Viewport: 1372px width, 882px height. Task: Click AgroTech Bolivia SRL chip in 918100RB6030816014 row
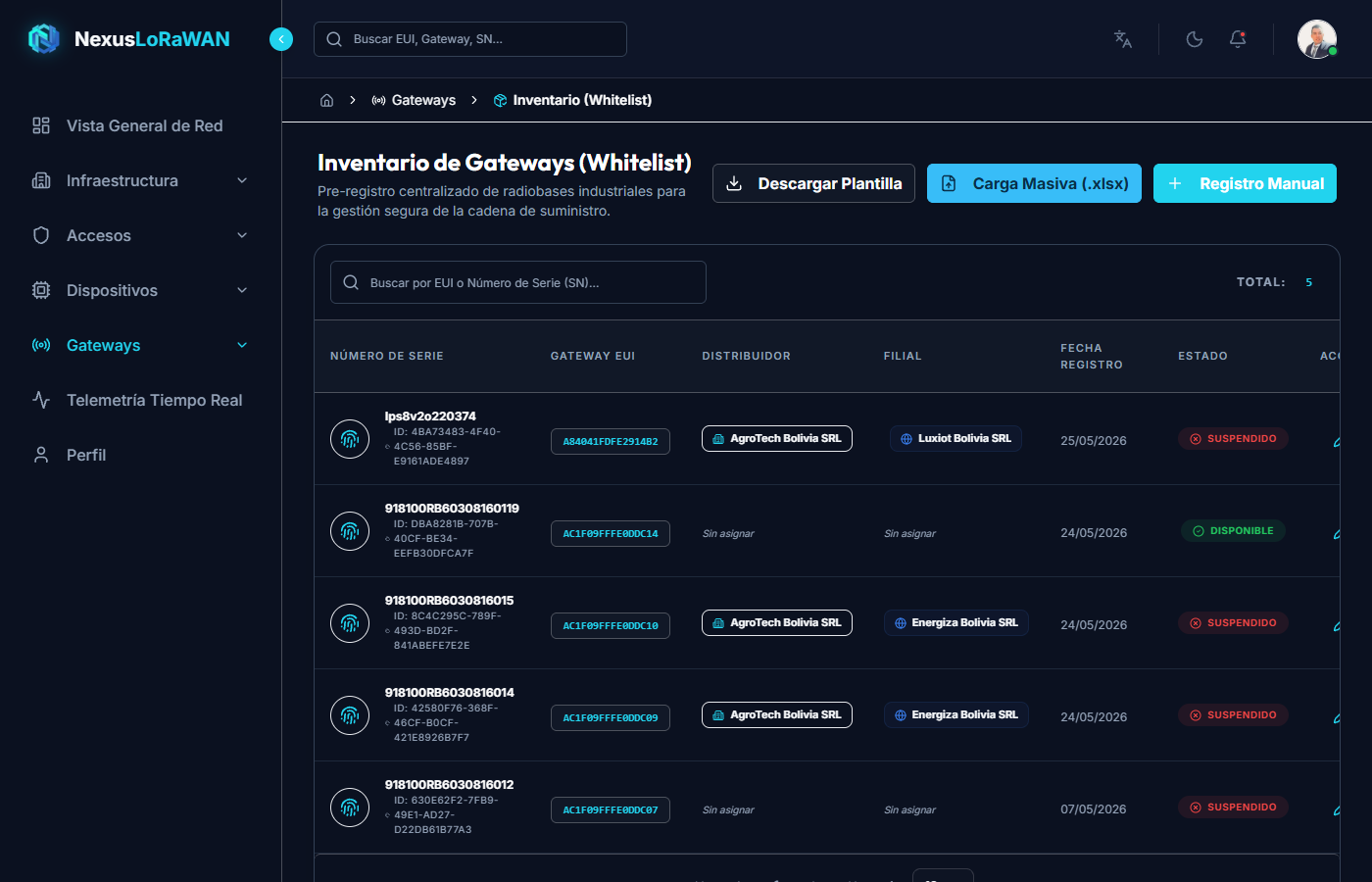click(777, 715)
